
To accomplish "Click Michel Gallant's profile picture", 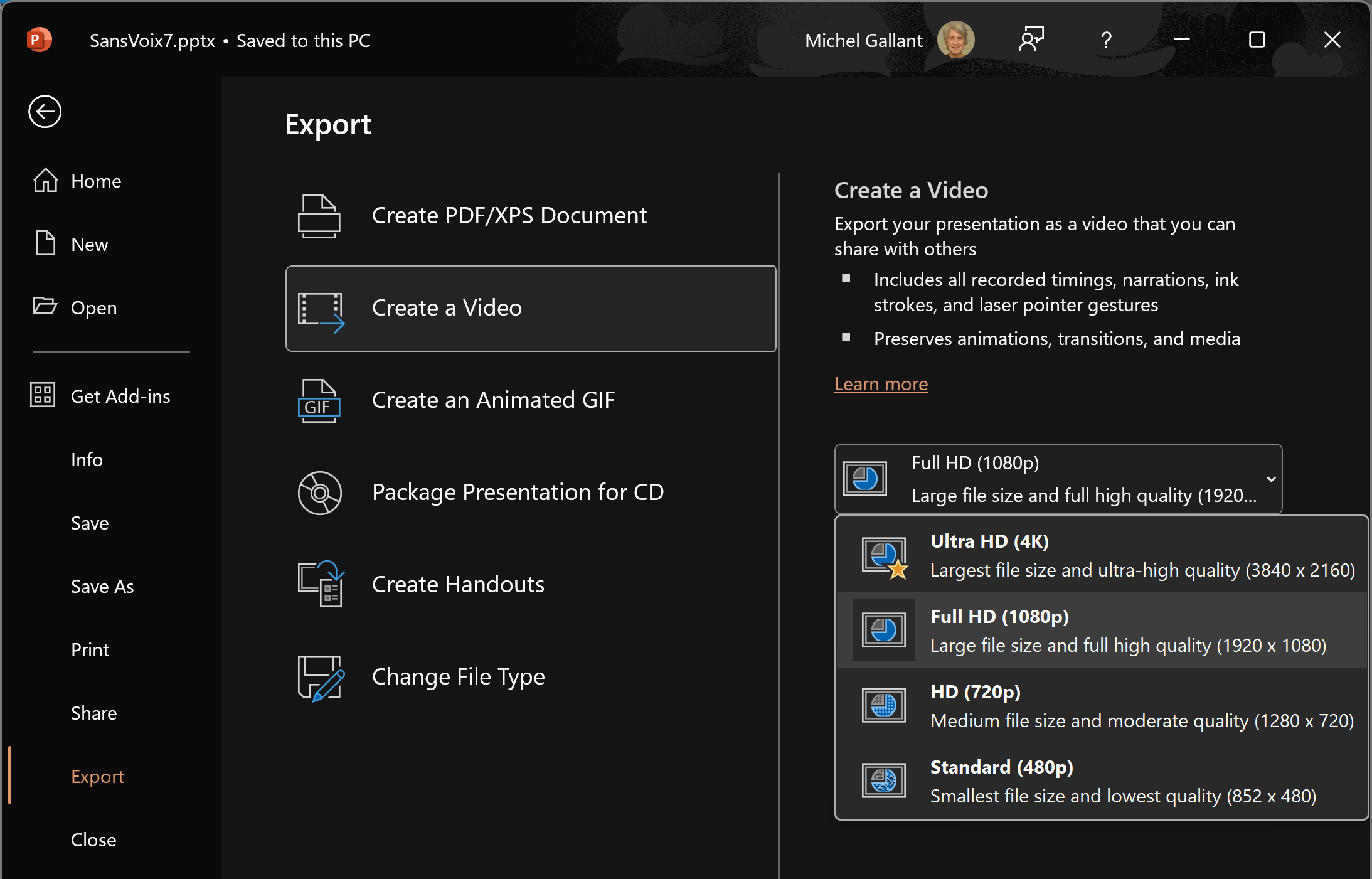I will (955, 40).
